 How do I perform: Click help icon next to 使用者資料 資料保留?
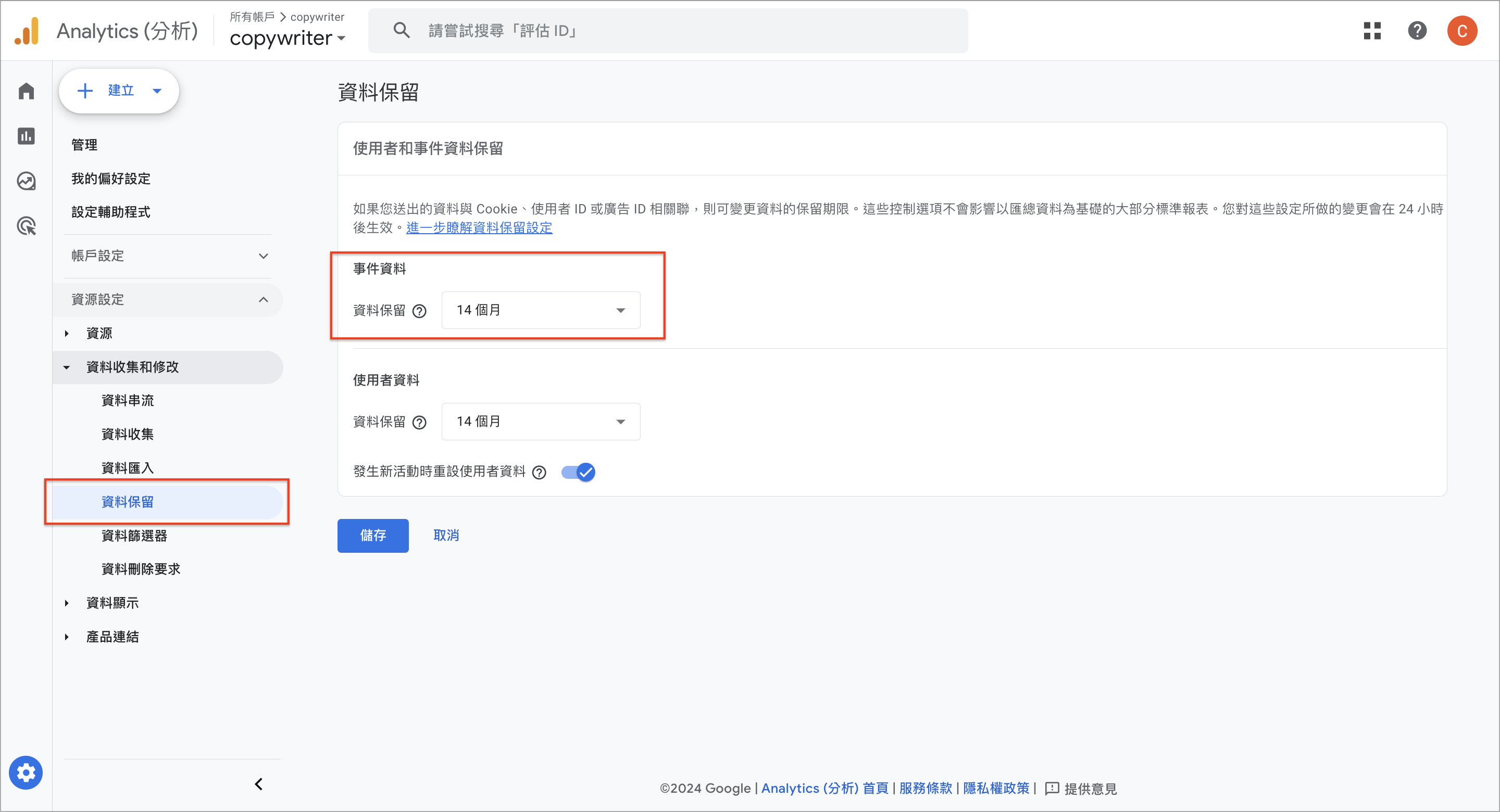tap(419, 423)
